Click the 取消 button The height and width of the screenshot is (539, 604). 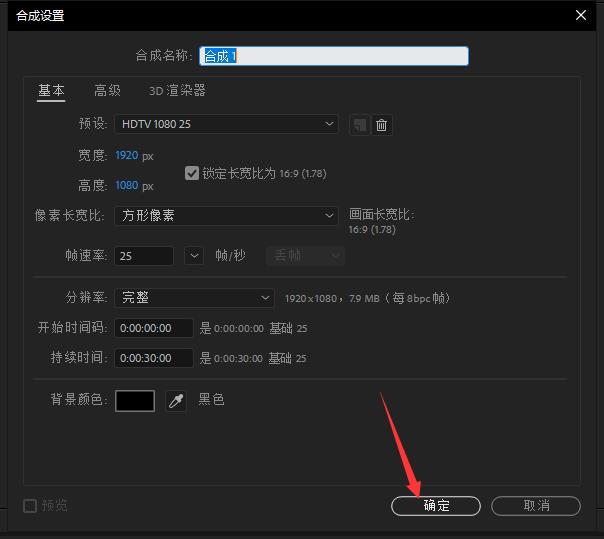(536, 506)
